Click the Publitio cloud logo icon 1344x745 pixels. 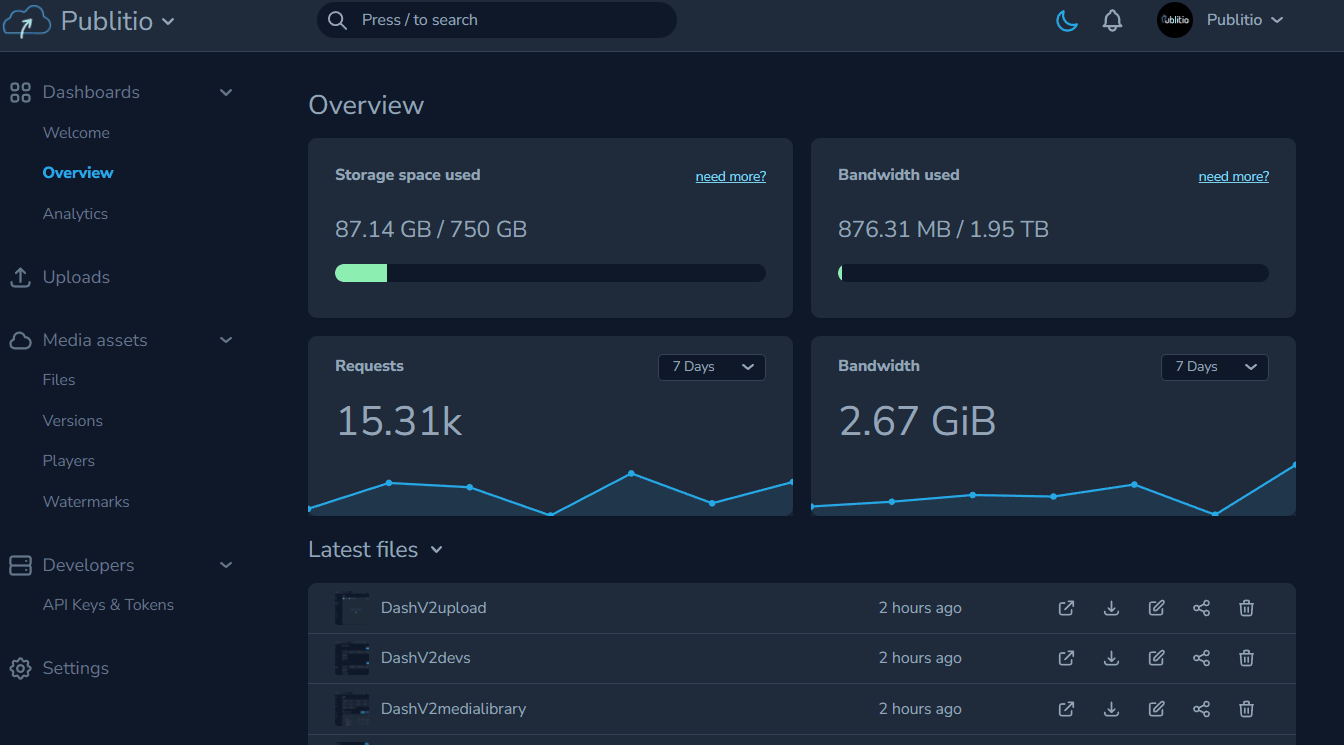27,21
